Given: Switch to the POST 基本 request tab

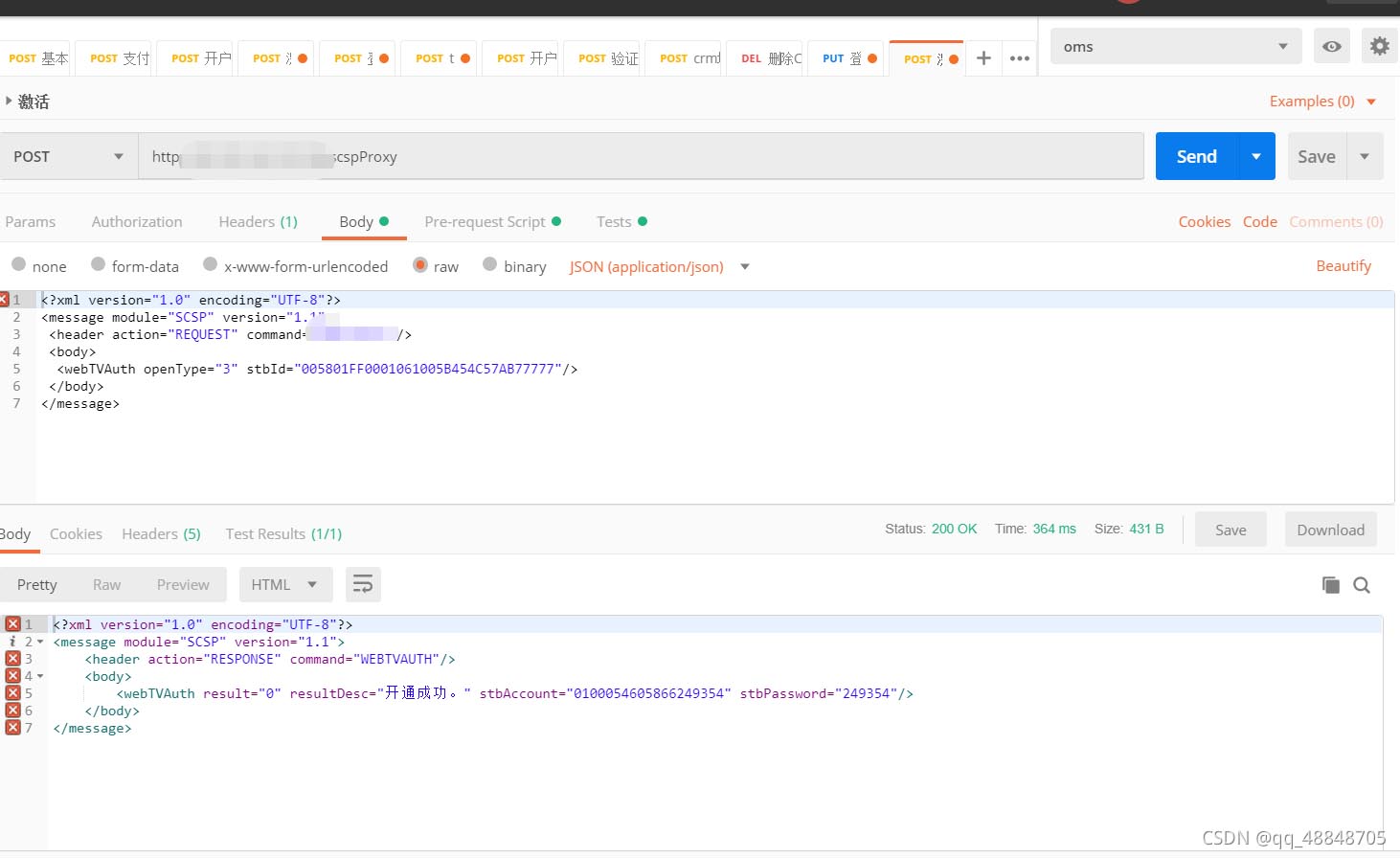Looking at the screenshot, I should pos(37,58).
